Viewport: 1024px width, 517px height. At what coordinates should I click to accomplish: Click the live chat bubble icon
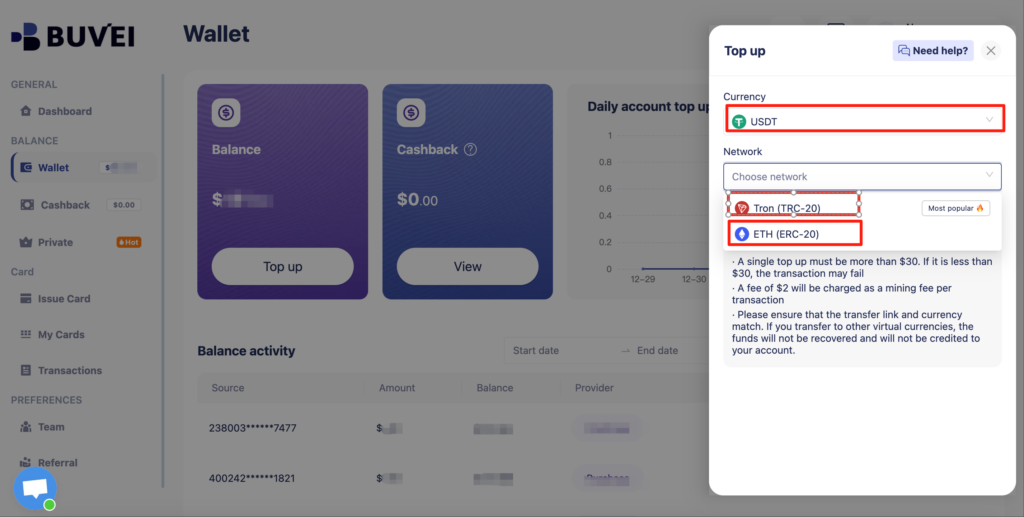[35, 489]
